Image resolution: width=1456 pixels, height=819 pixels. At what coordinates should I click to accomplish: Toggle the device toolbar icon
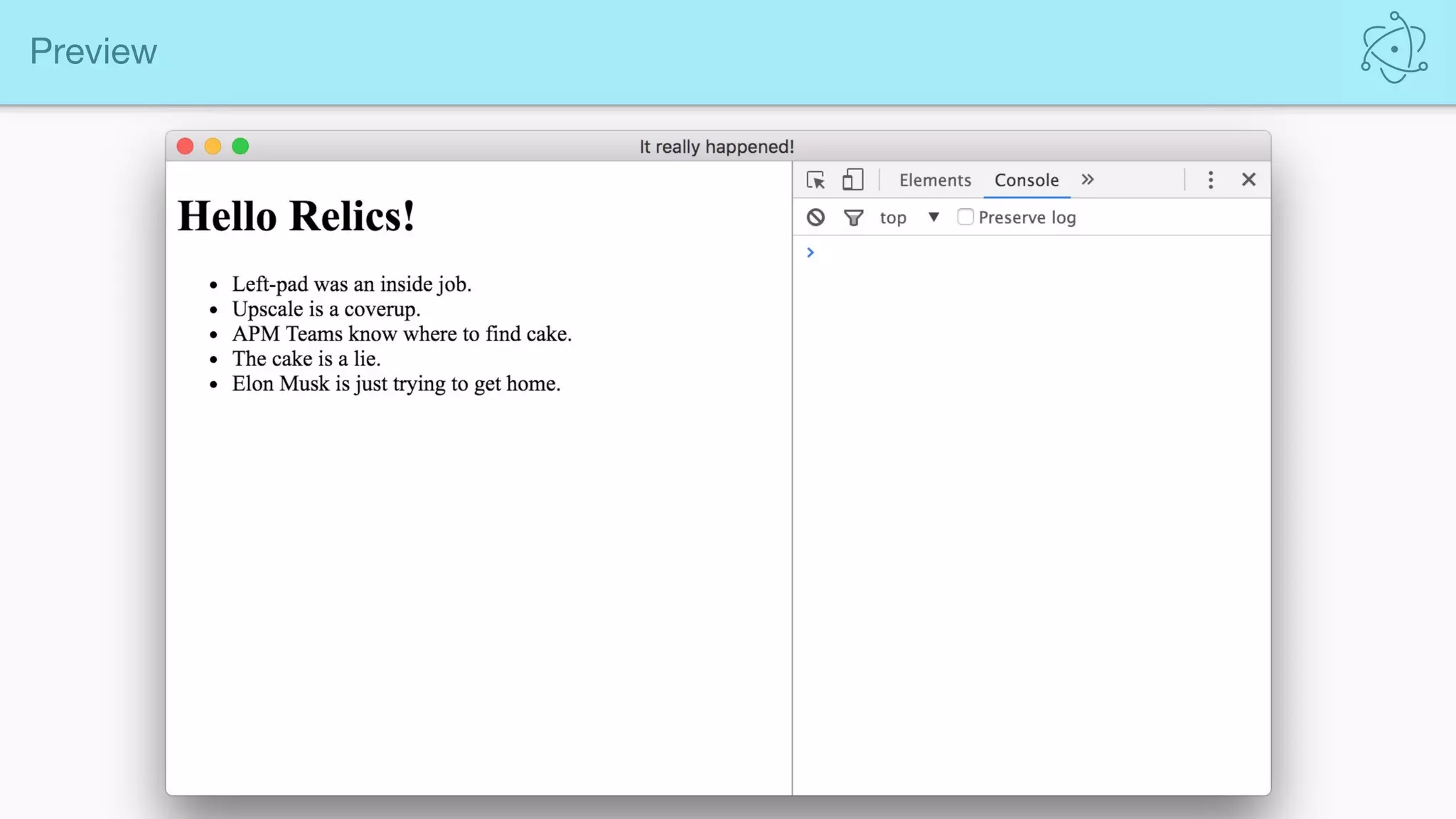[852, 180]
